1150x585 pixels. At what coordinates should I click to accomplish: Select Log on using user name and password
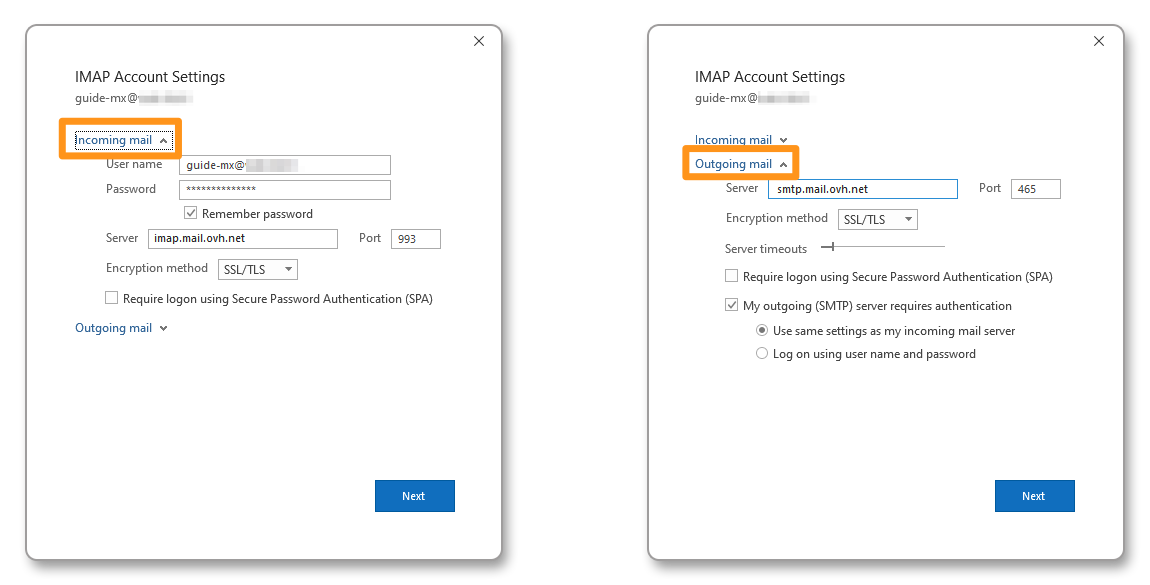[762, 354]
